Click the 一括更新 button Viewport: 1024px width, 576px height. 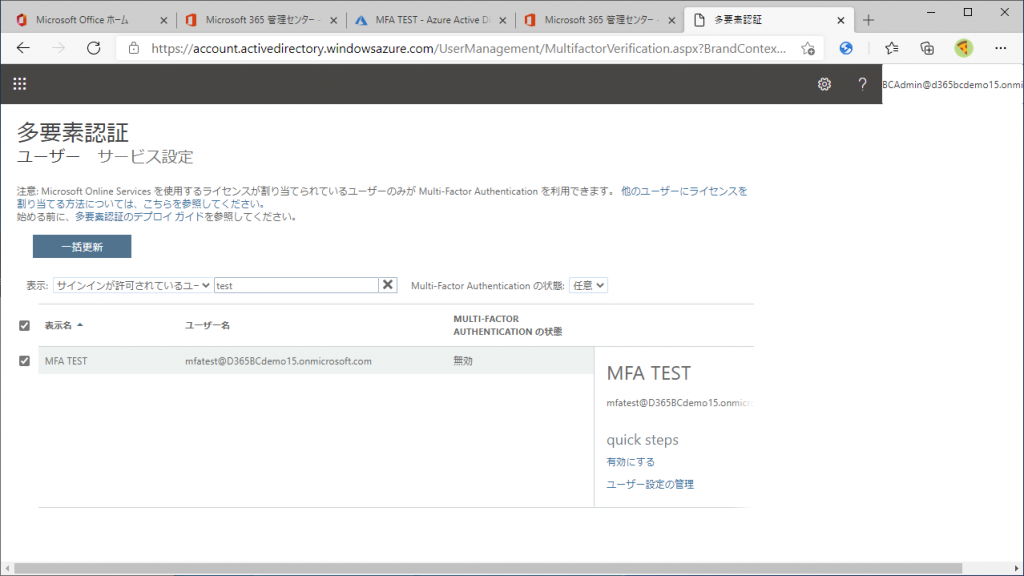click(x=82, y=246)
